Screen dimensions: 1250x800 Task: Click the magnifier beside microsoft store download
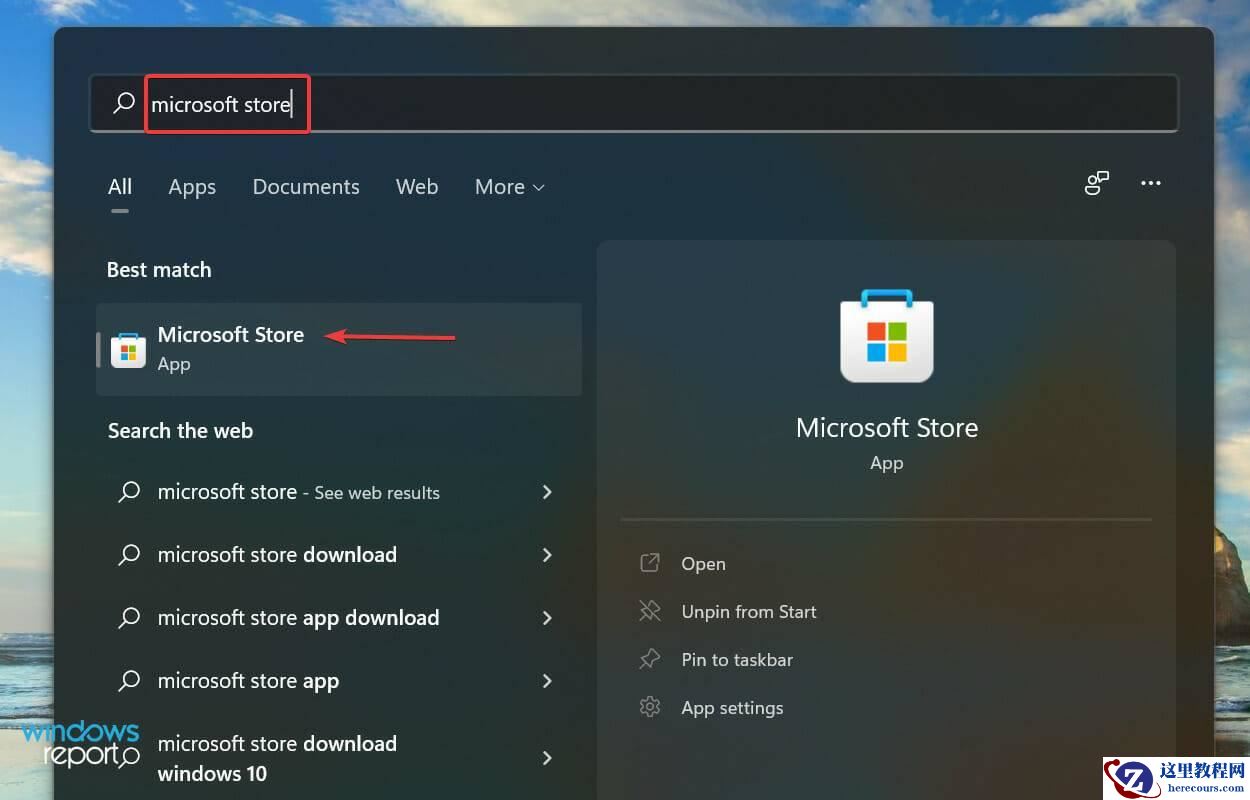[x=129, y=555]
